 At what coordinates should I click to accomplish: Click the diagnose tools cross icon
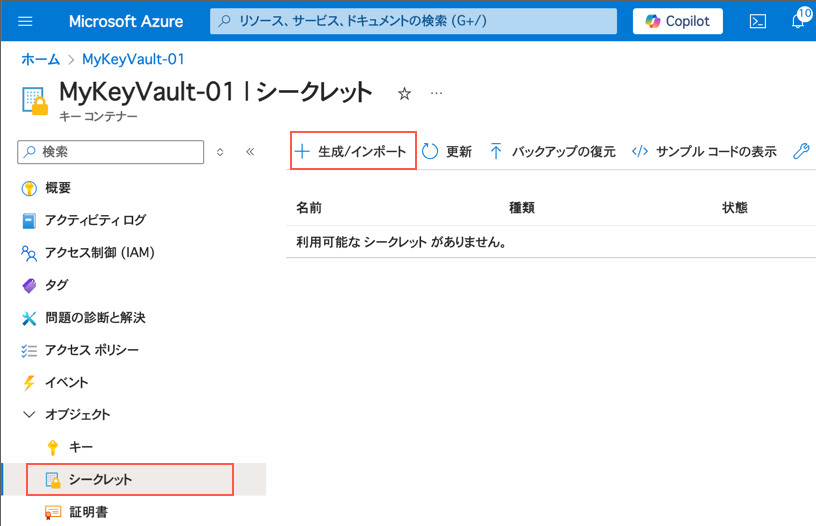(x=29, y=318)
